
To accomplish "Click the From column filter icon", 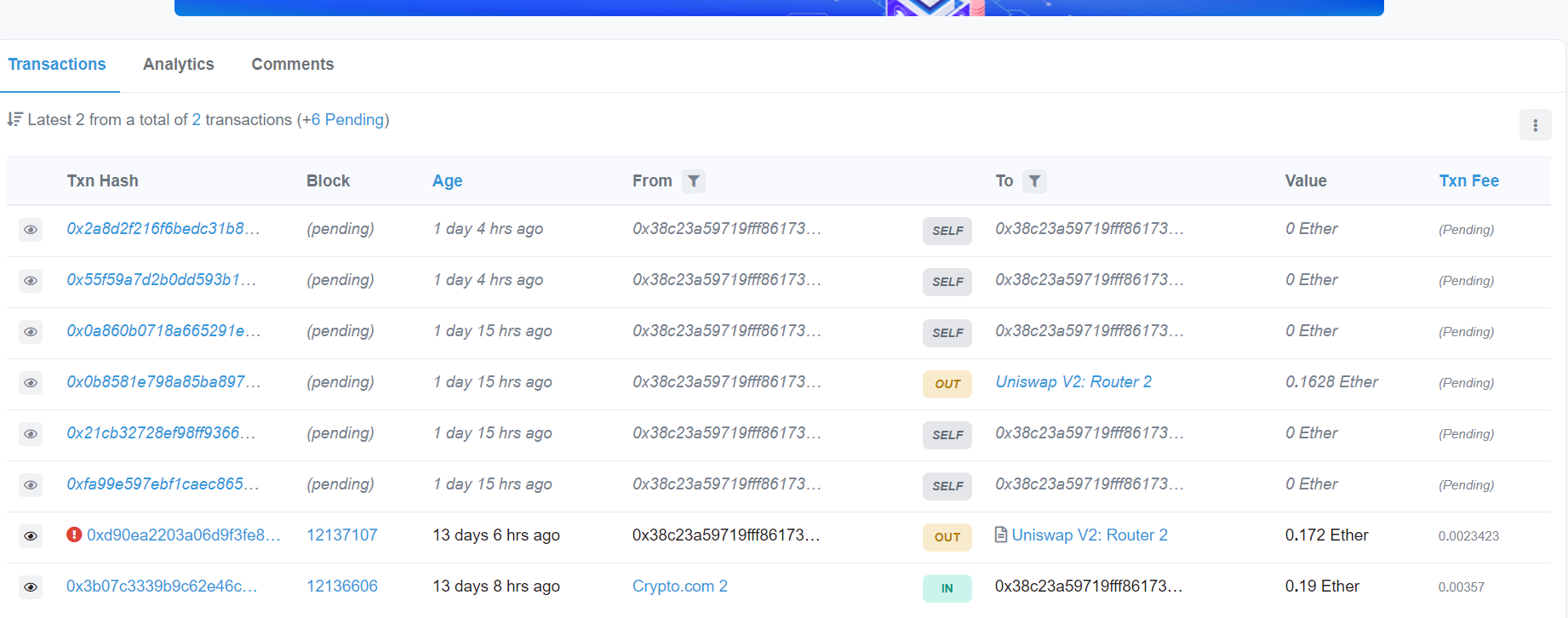I will [694, 181].
